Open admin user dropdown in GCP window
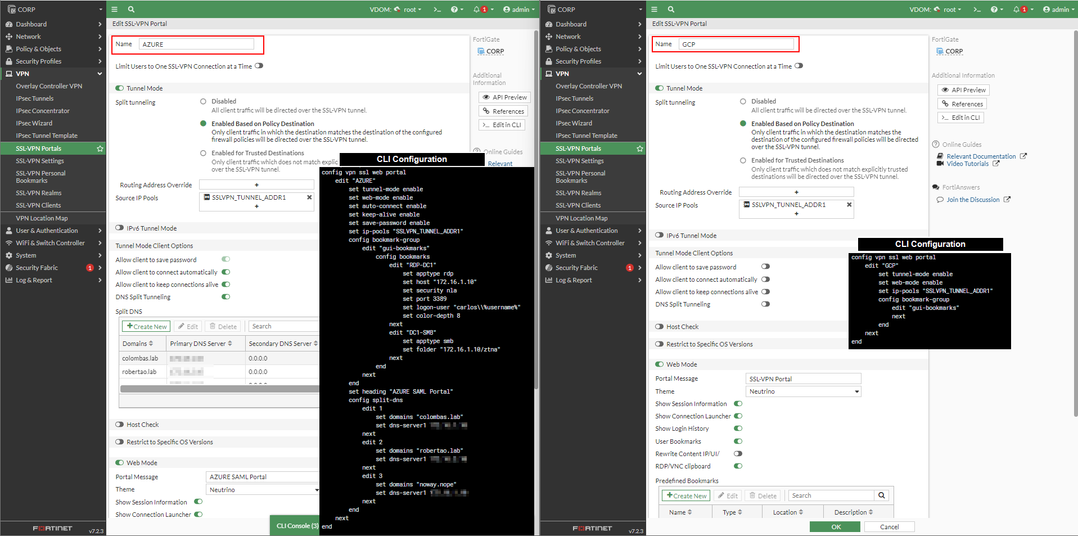The width and height of the screenshot is (1078, 536). coord(1059,10)
